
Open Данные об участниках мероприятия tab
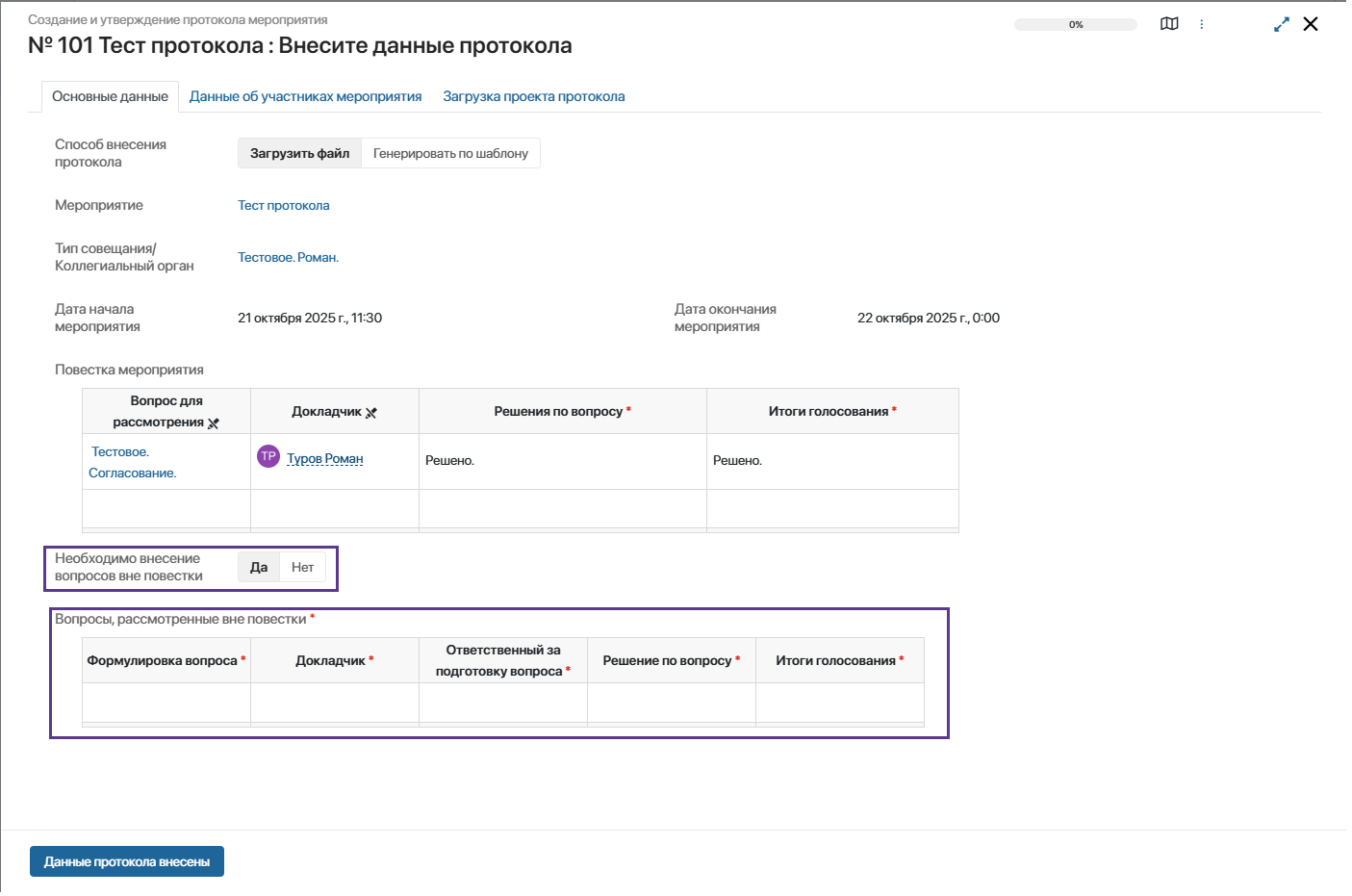coord(305,96)
